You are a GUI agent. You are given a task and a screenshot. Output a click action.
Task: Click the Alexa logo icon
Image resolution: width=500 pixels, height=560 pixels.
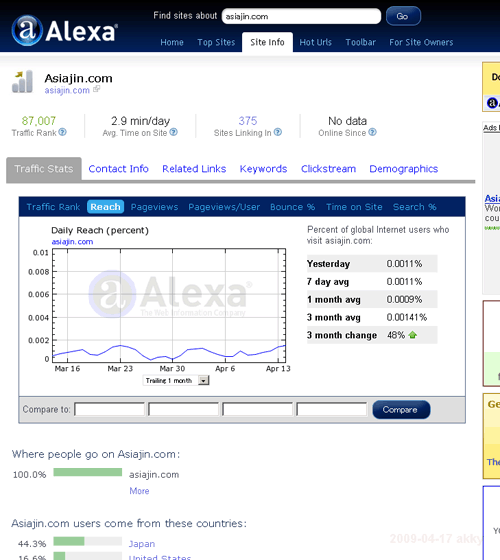[27, 30]
